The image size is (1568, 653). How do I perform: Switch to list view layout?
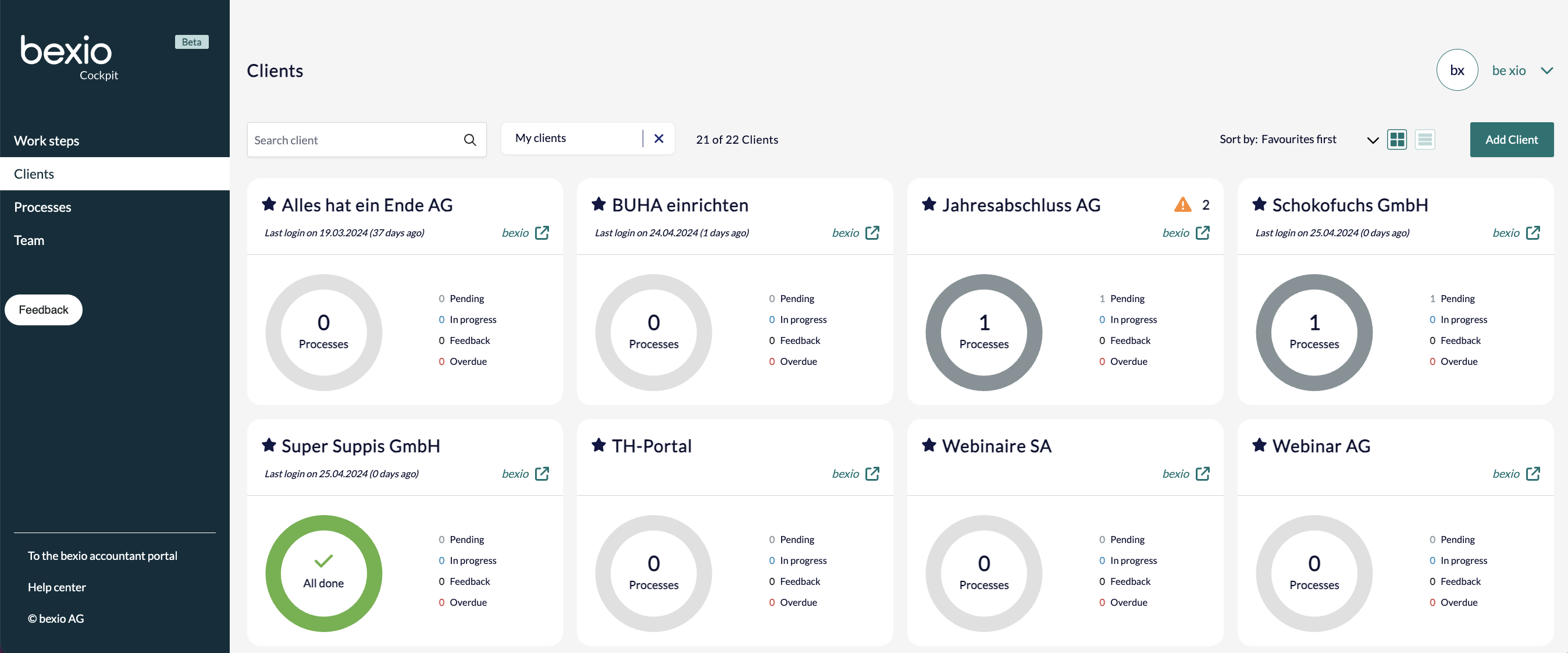(x=1424, y=140)
